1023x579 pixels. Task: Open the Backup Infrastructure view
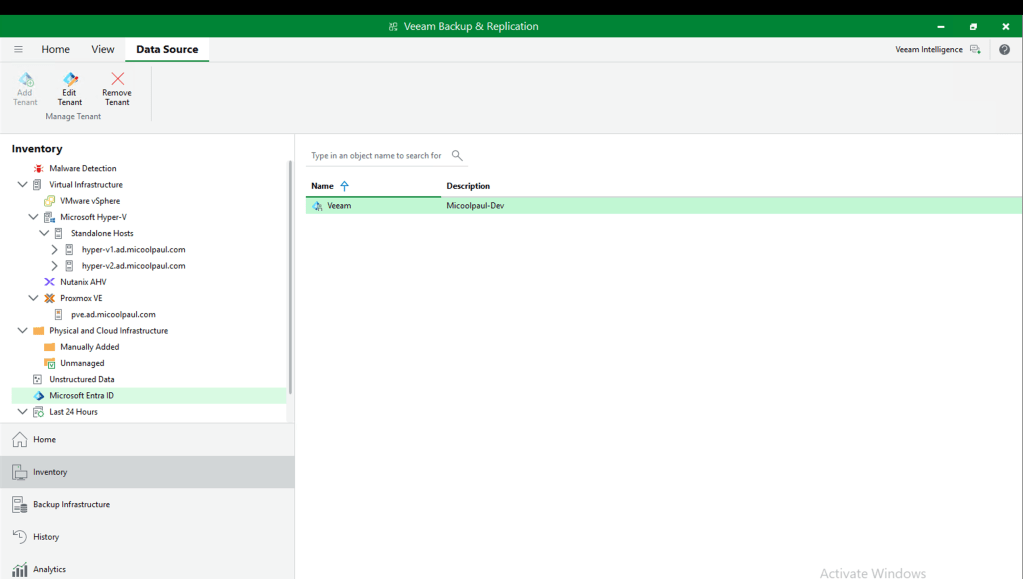tap(147, 505)
